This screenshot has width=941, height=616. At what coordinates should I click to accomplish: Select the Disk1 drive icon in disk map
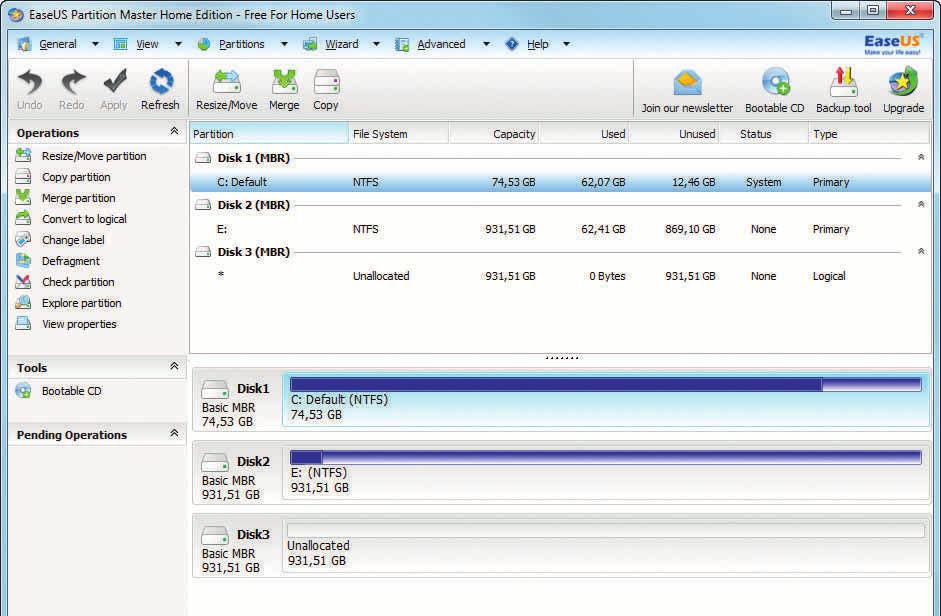coord(215,390)
